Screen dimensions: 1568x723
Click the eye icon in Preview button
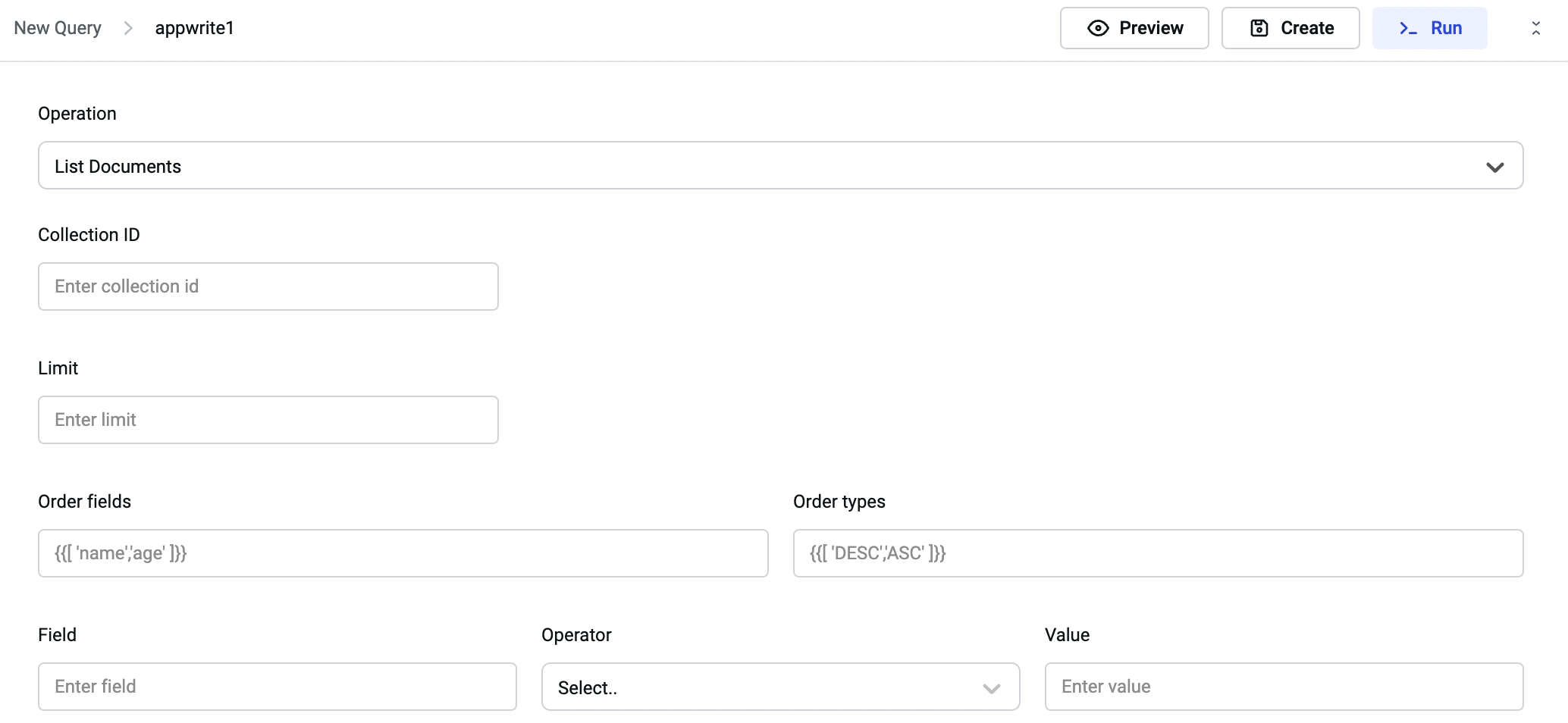(1097, 28)
